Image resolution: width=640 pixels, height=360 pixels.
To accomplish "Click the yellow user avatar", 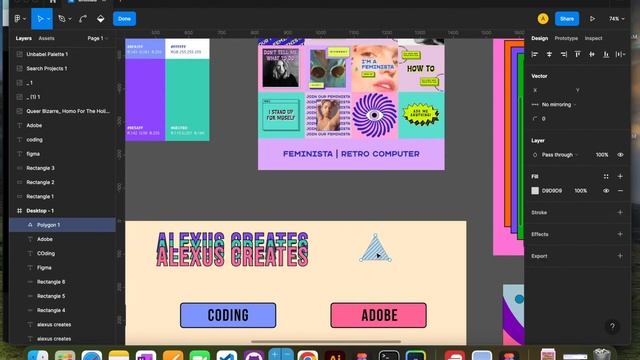I will pos(543,19).
